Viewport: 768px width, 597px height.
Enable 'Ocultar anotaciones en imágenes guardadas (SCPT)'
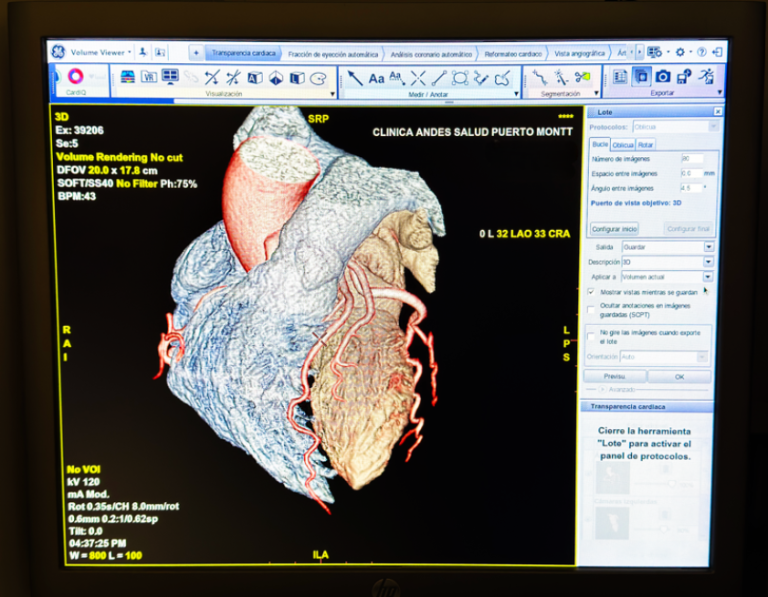591,310
